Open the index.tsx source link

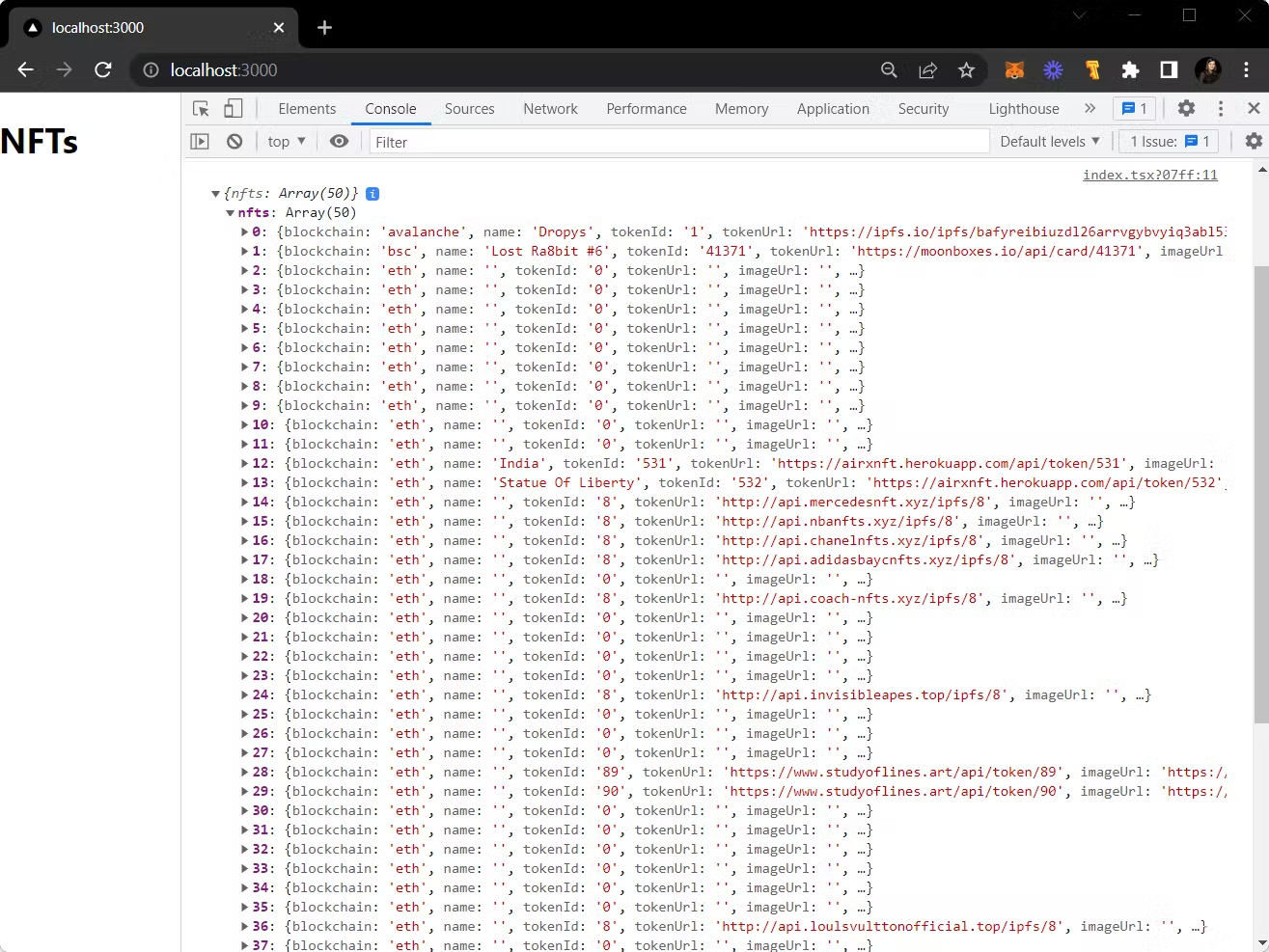[1149, 175]
